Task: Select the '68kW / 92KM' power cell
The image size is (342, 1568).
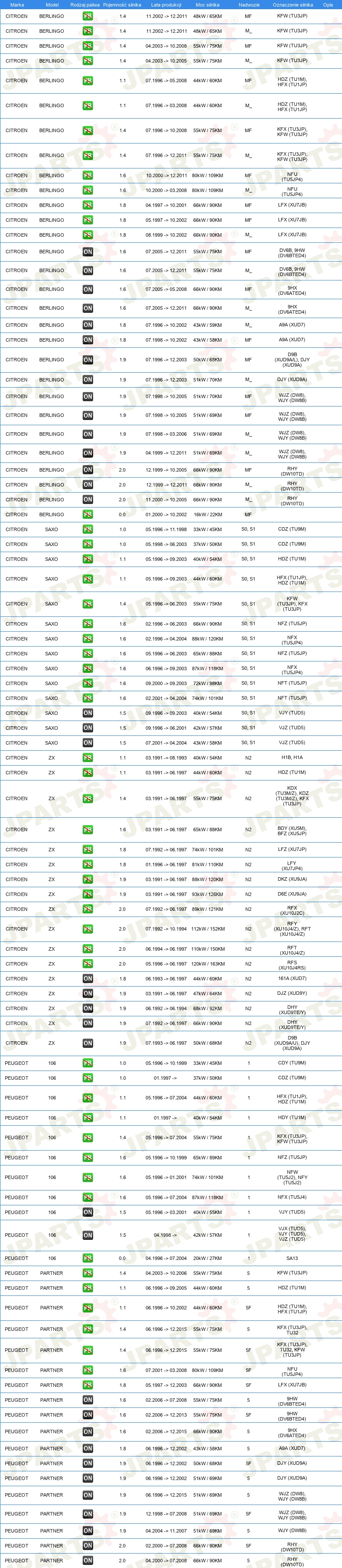Action: (x=207, y=1008)
